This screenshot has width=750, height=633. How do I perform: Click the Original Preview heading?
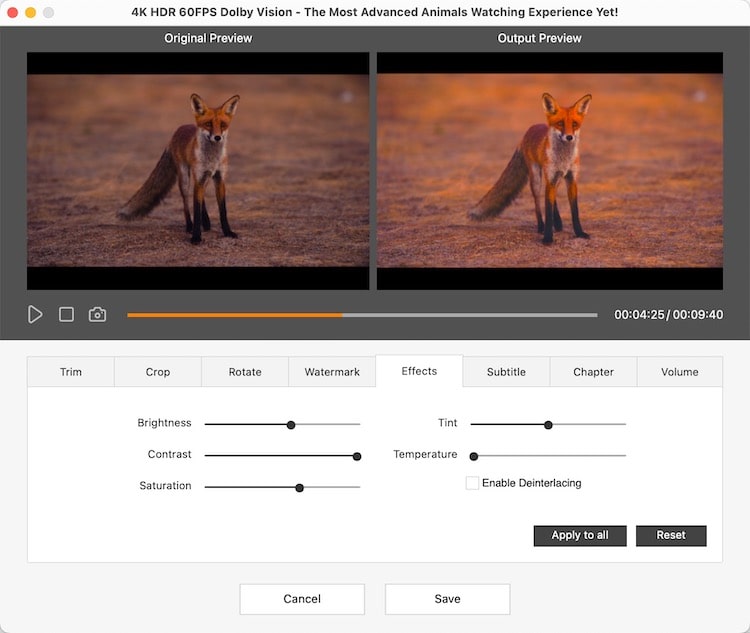(208, 38)
